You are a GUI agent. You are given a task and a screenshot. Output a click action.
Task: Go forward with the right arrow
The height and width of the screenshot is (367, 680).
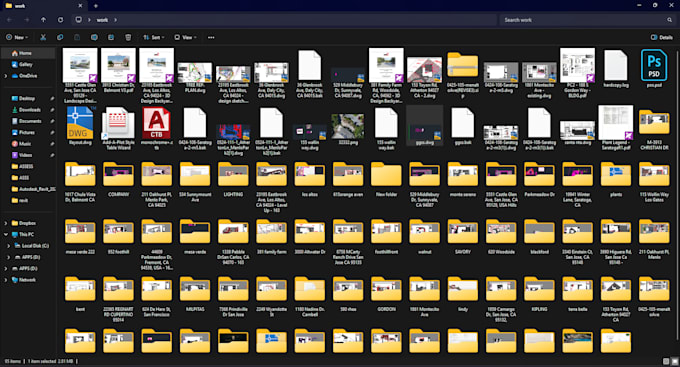click(26, 20)
